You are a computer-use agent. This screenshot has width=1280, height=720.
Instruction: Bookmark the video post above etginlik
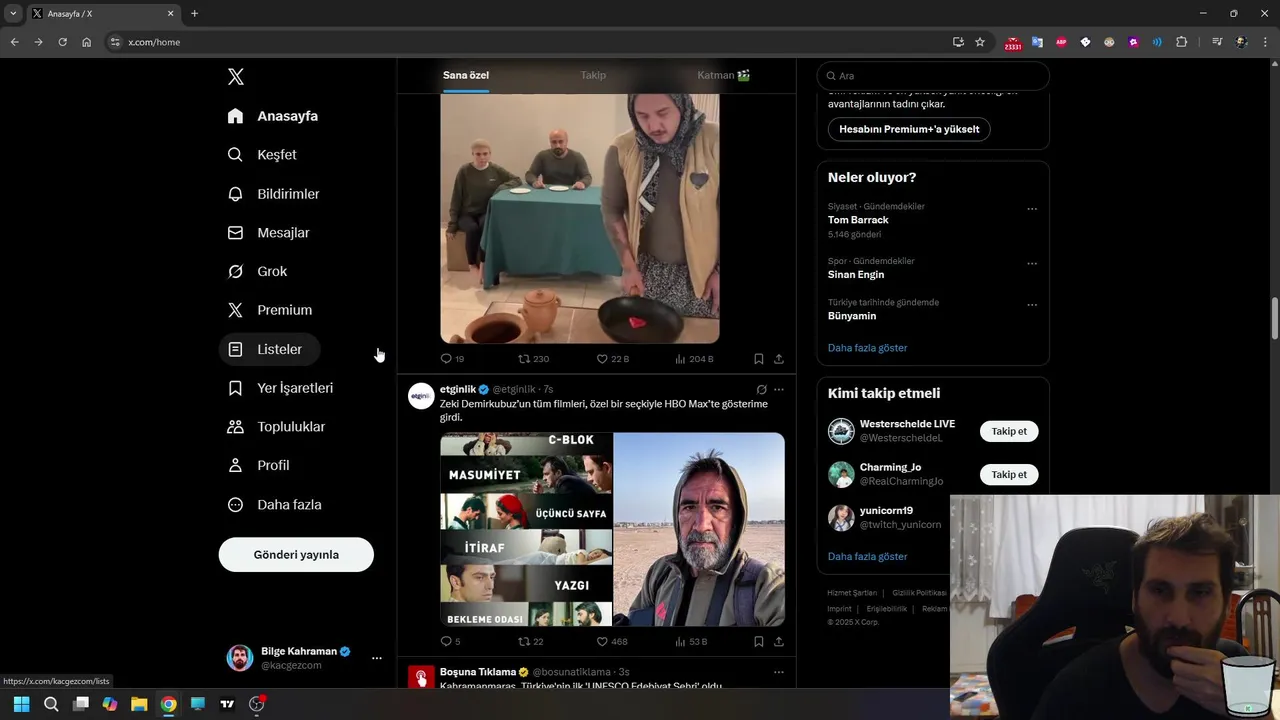pyautogui.click(x=759, y=359)
